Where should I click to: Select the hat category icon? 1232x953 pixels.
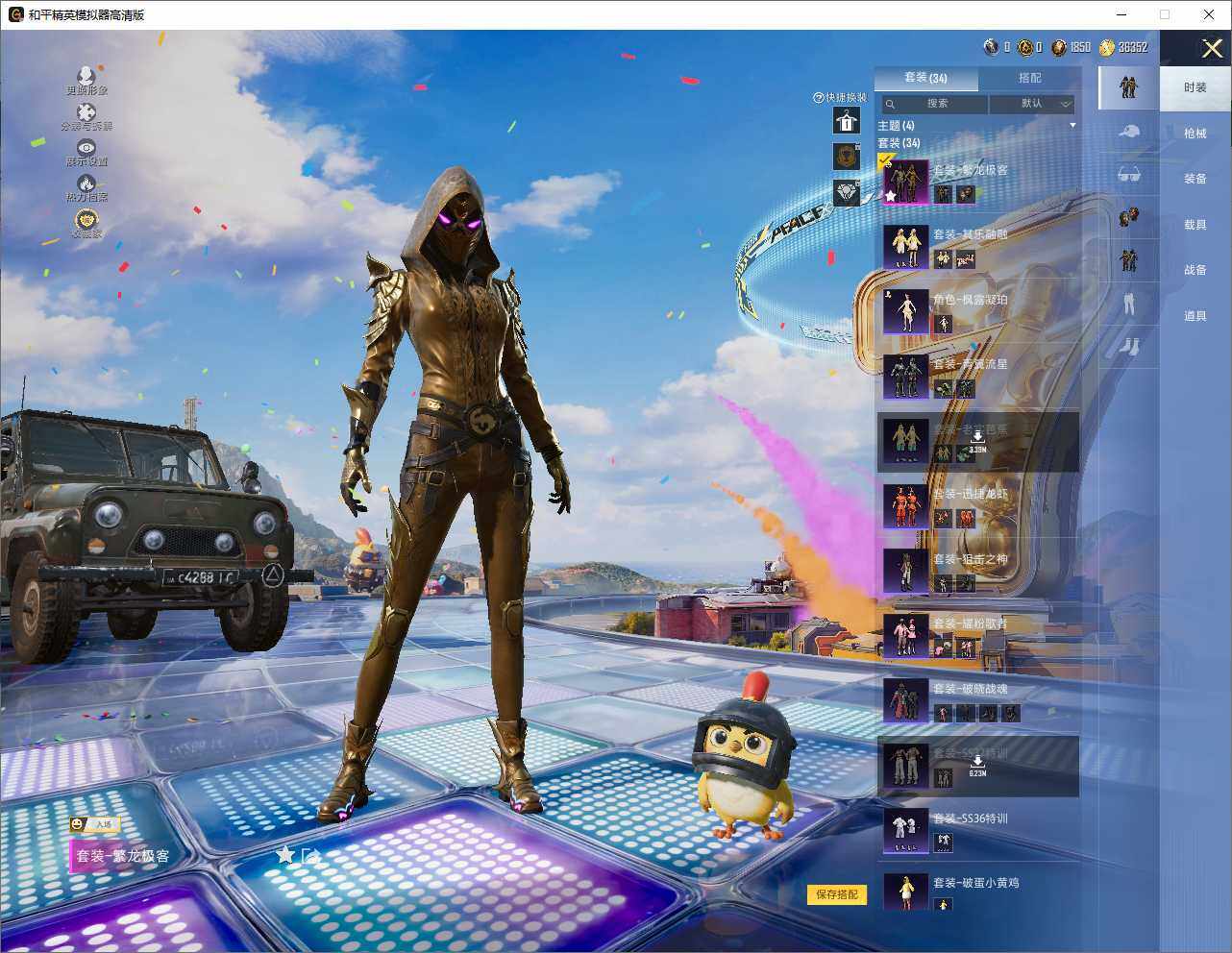click(1128, 131)
